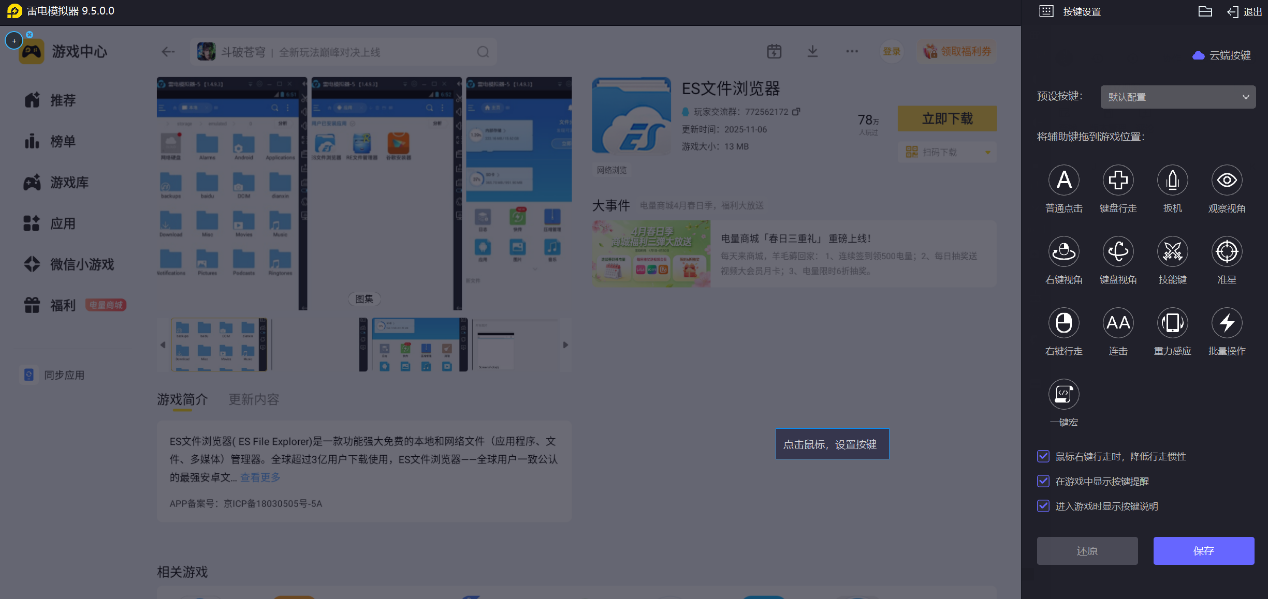
Task: Expand the 扫码下载 dropdown arrow
Action: [x=988, y=152]
